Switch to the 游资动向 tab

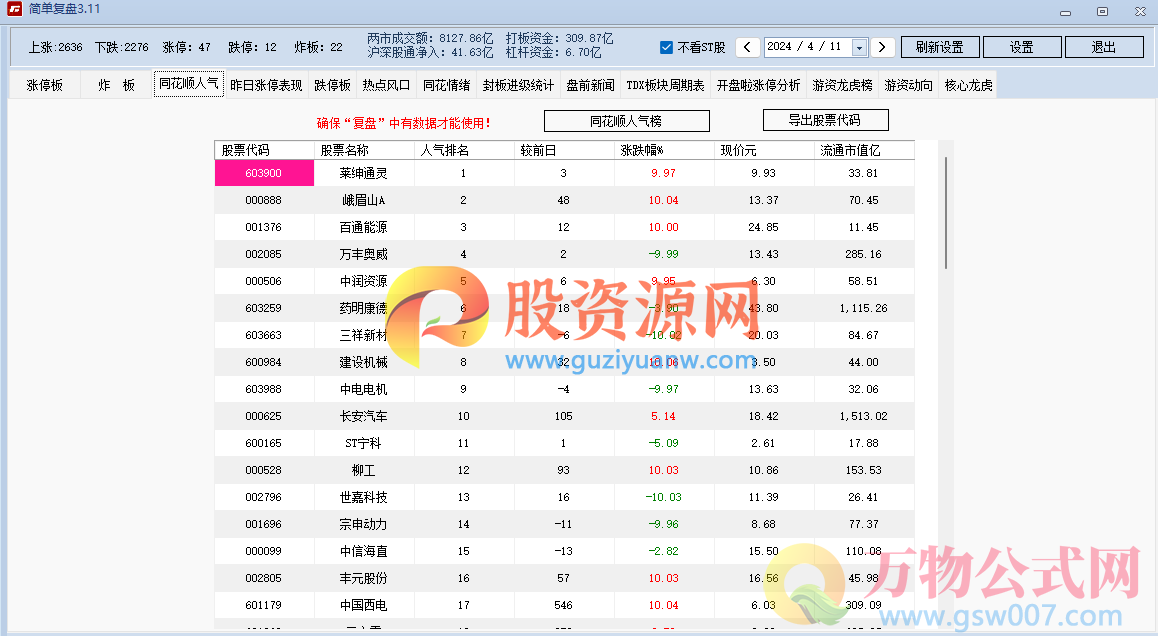(908, 86)
